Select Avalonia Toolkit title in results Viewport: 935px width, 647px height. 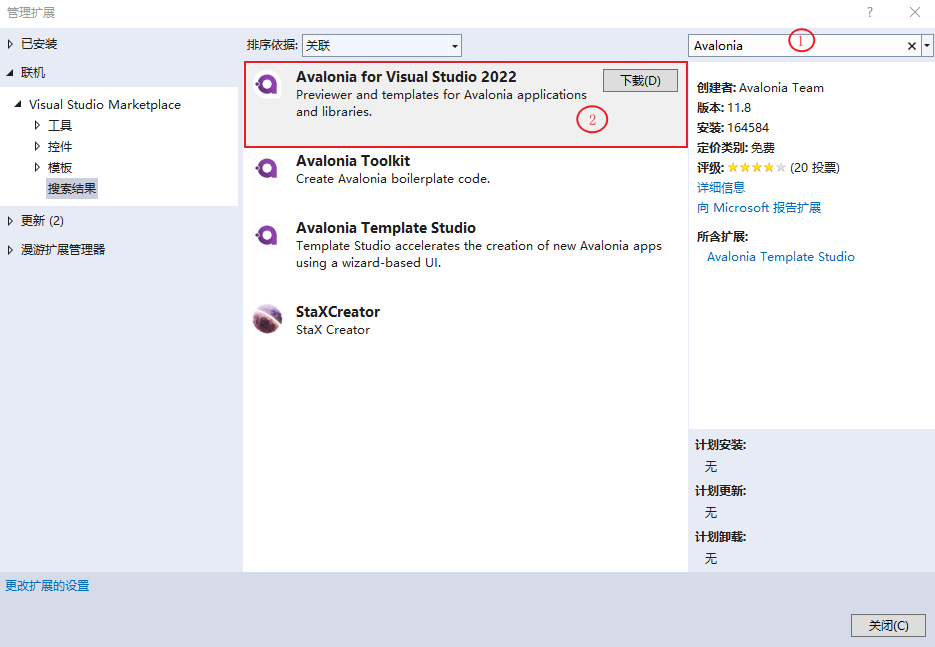tap(353, 161)
